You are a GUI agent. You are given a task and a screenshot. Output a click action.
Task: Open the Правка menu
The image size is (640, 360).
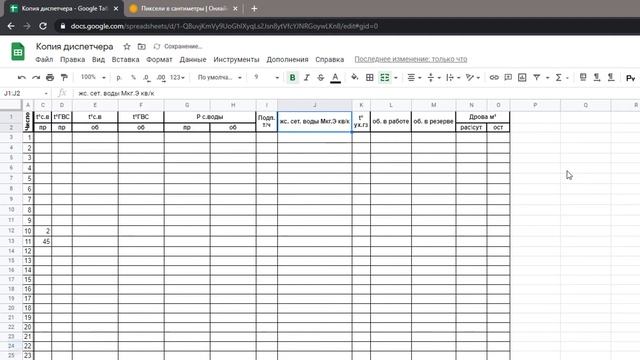[73, 60]
